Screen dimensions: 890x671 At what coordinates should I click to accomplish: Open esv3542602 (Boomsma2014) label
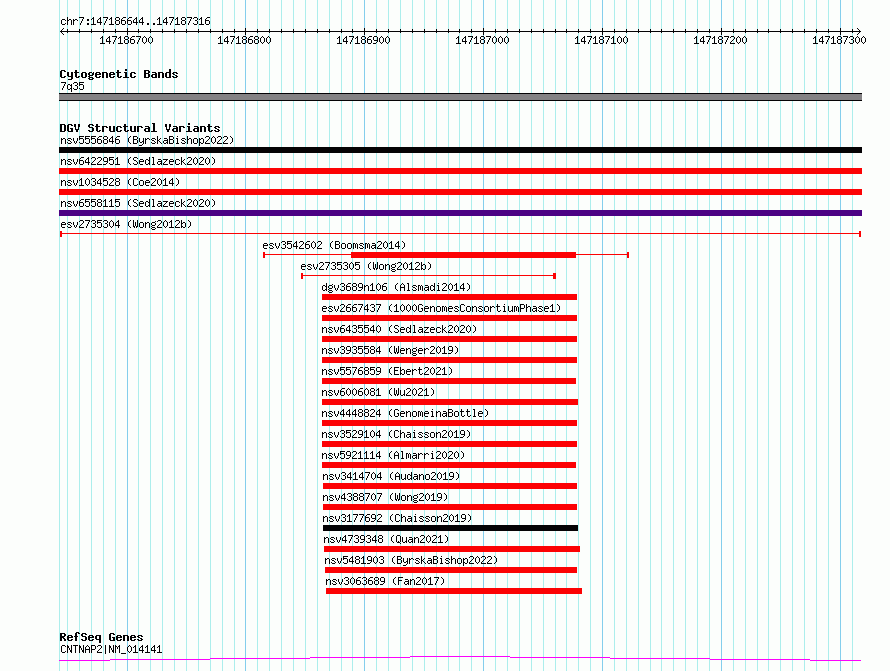pyautogui.click(x=334, y=245)
